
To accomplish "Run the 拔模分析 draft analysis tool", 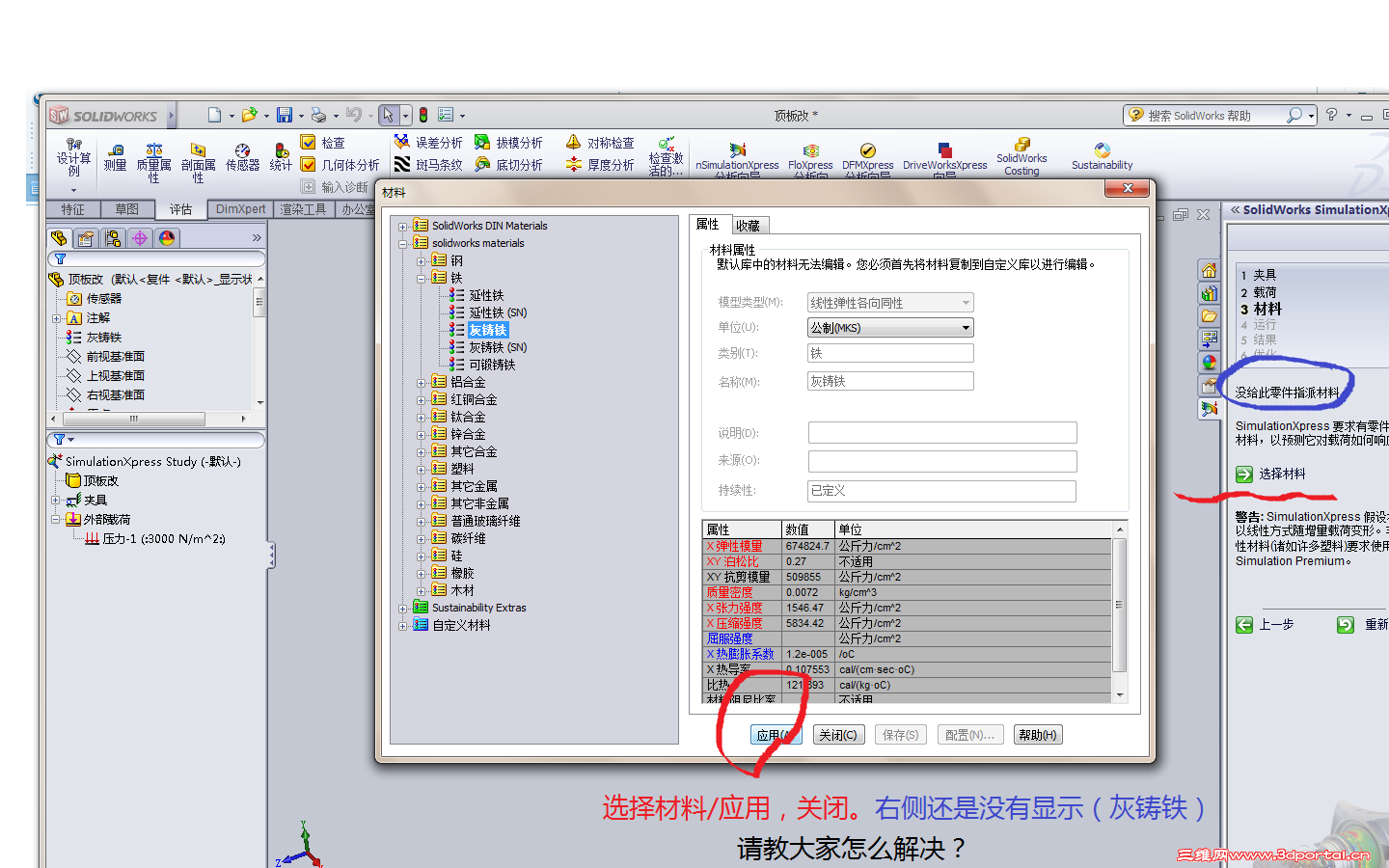I will click(508, 142).
